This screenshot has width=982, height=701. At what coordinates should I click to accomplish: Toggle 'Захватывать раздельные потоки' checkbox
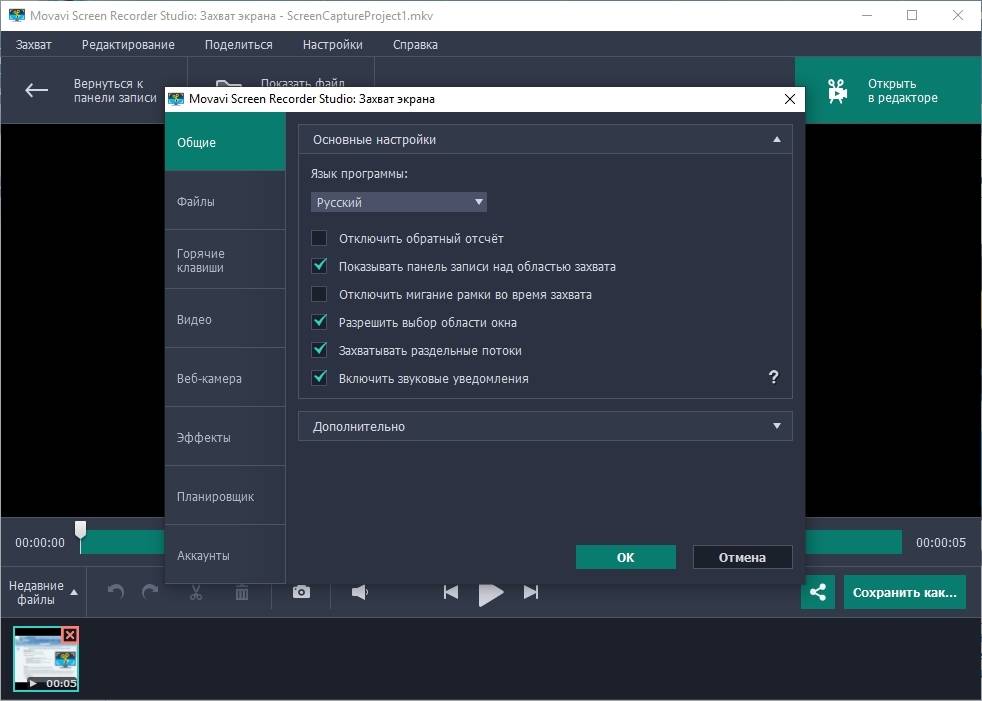tap(319, 350)
